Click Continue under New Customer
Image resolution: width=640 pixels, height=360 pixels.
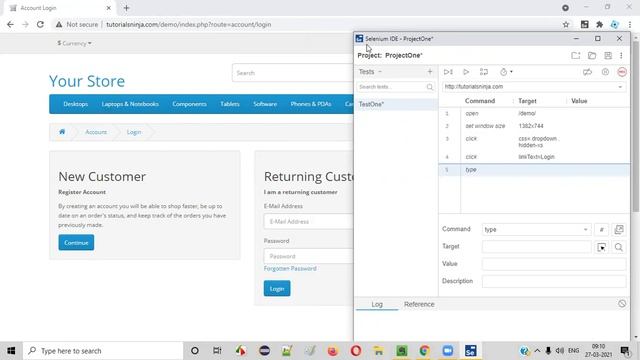click(76, 242)
